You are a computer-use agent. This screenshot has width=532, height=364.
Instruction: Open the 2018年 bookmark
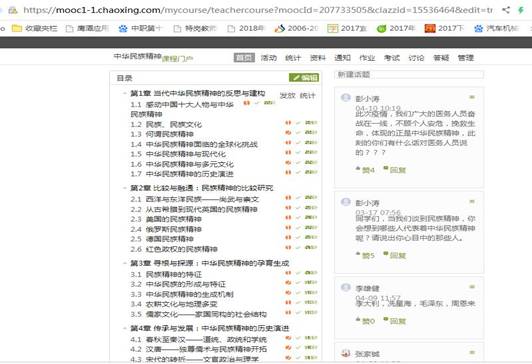(x=246, y=28)
